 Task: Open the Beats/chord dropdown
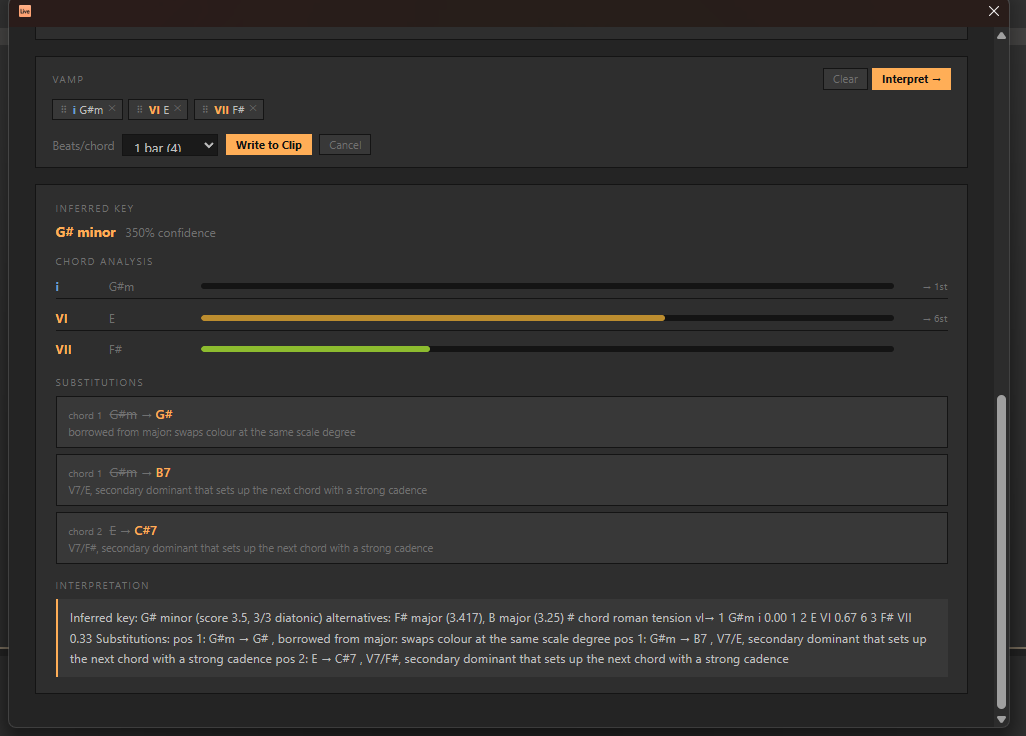(170, 145)
